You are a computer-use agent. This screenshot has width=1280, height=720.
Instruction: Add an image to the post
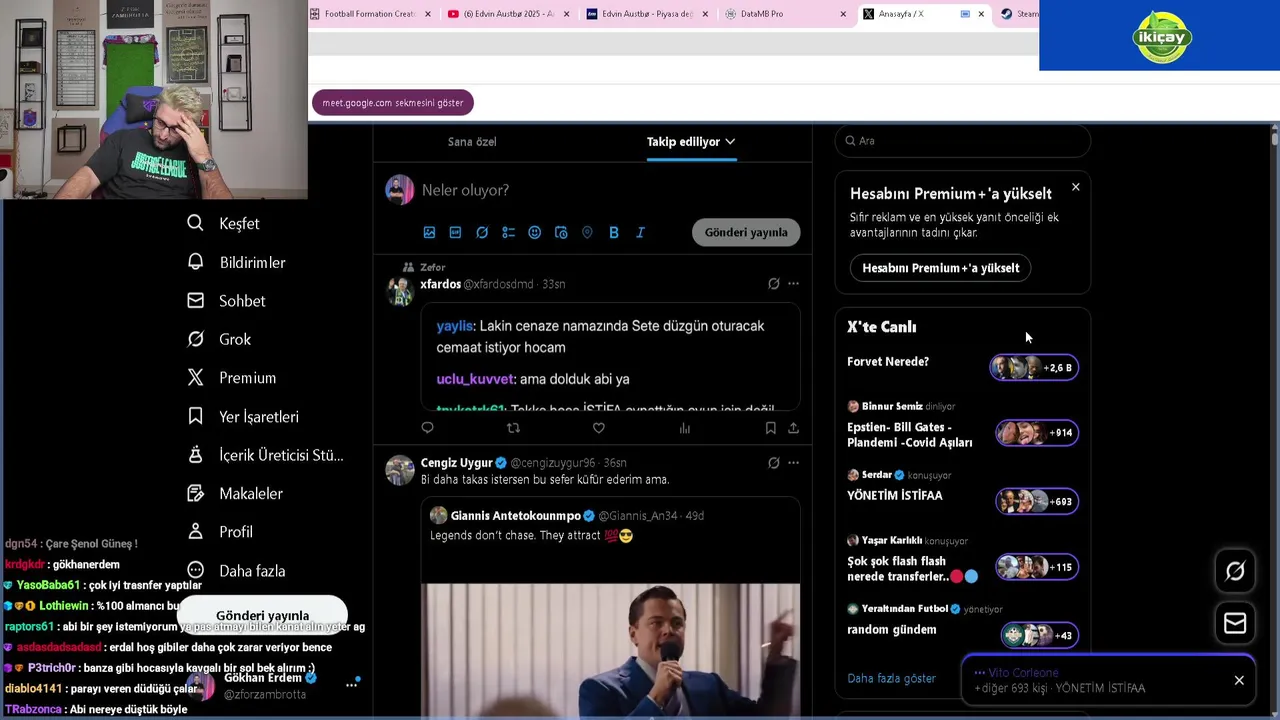(x=429, y=232)
